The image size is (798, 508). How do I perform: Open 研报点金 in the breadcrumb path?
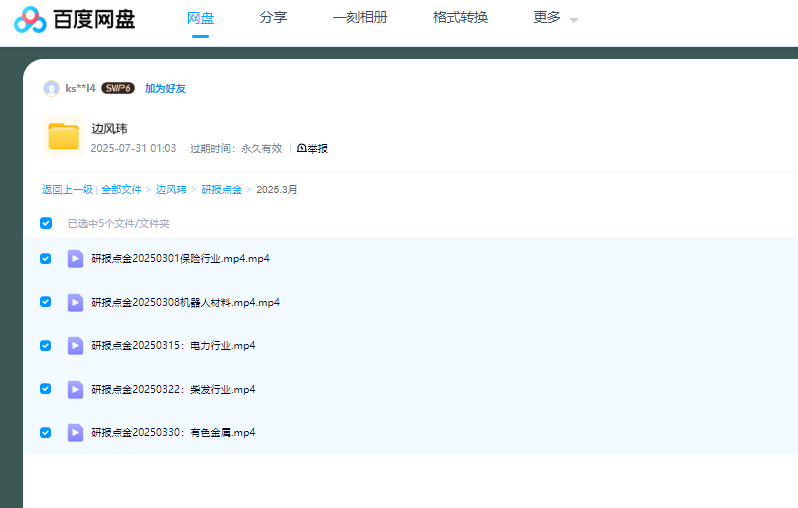(x=221, y=189)
